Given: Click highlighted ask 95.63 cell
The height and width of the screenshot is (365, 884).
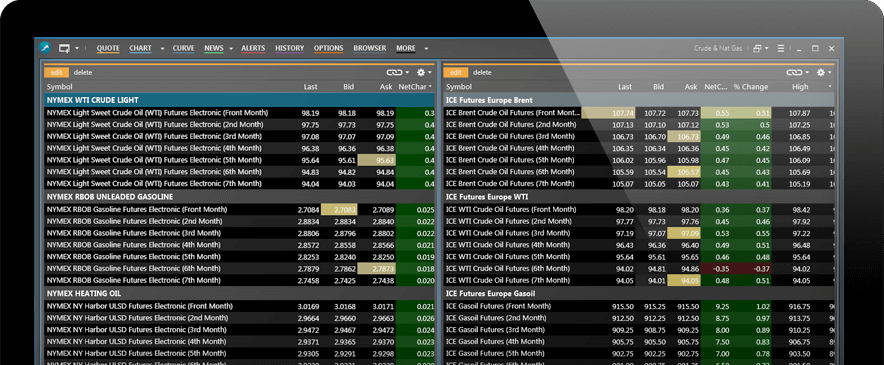Looking at the screenshot, I should [377, 160].
